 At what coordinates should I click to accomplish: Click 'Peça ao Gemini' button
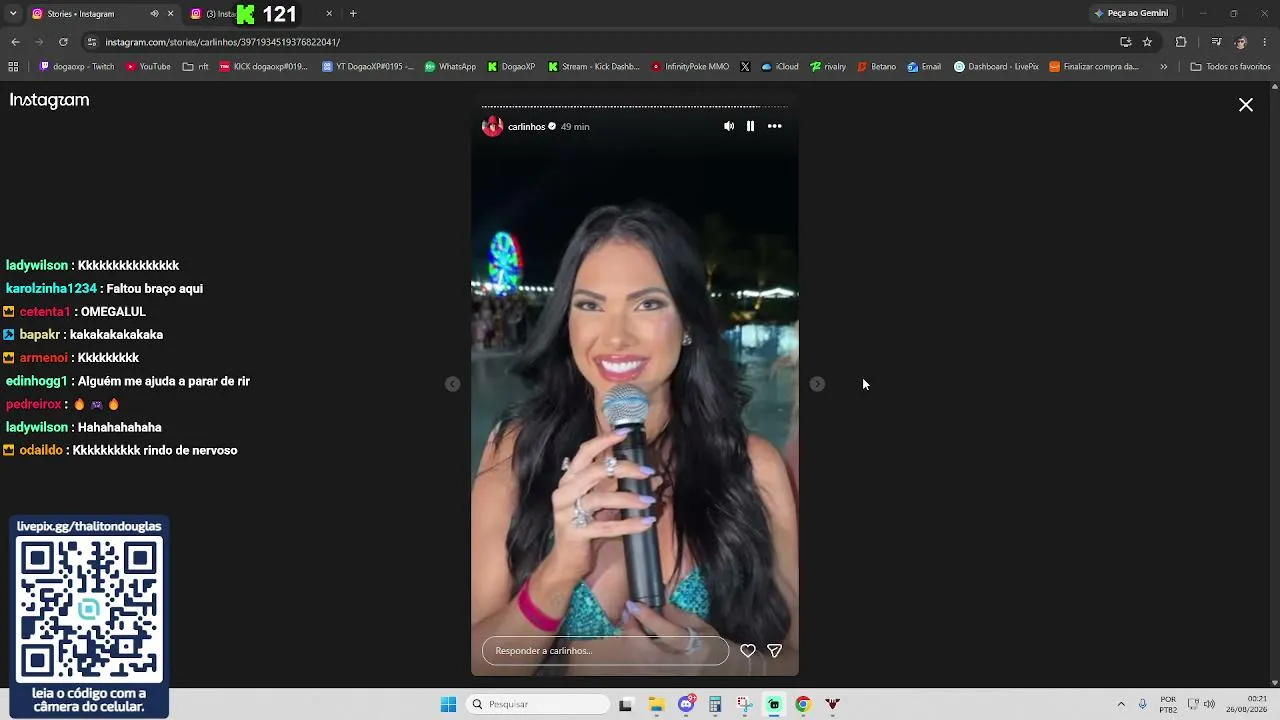click(x=1131, y=14)
